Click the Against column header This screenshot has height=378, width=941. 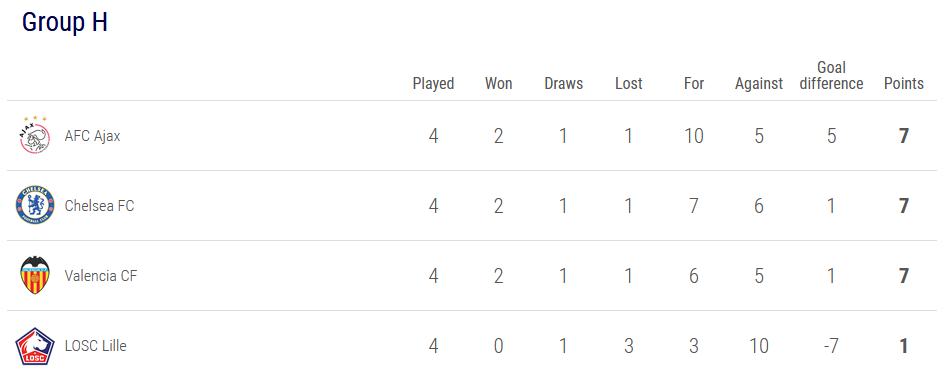click(759, 83)
